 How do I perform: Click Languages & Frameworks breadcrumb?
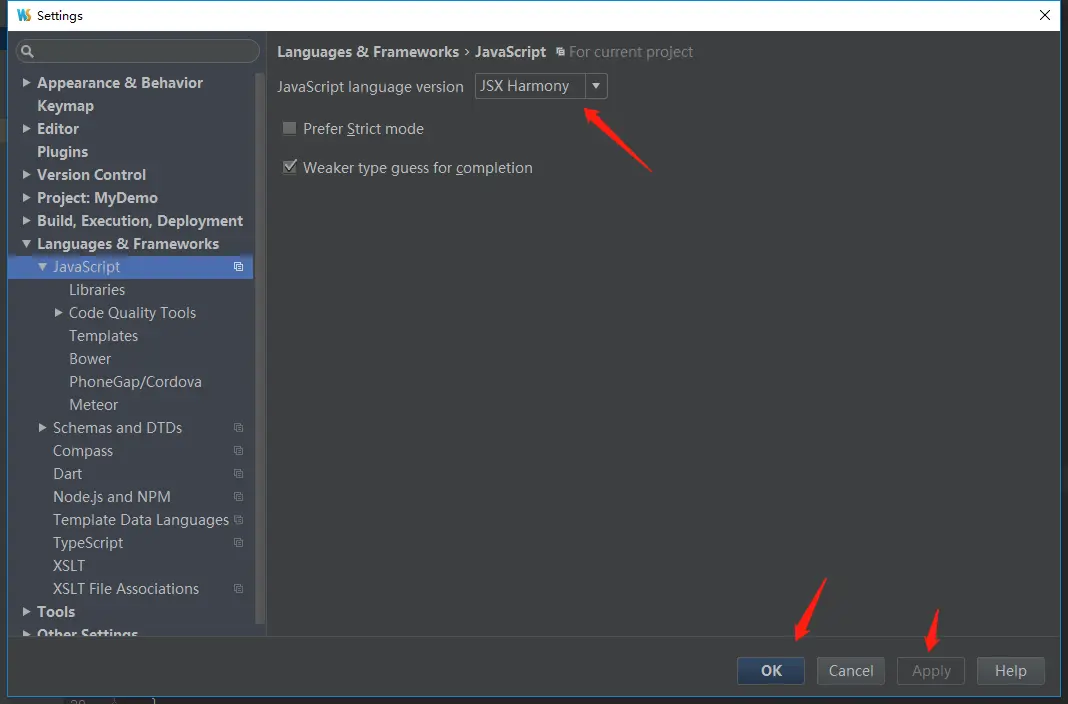coord(368,52)
